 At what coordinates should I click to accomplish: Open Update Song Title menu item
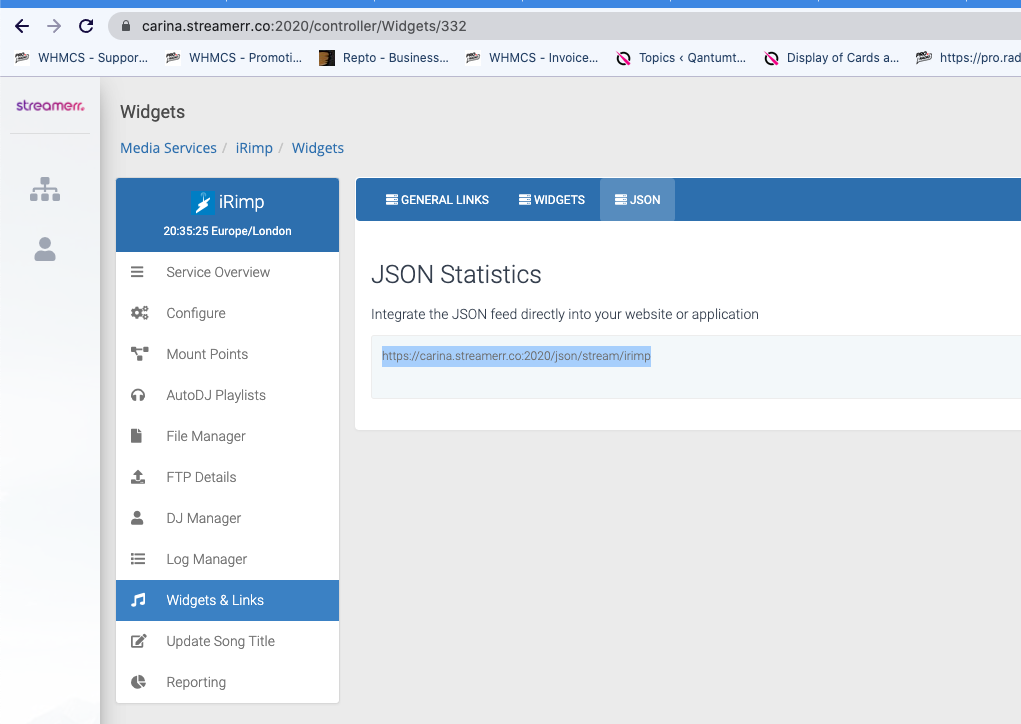(x=227, y=641)
